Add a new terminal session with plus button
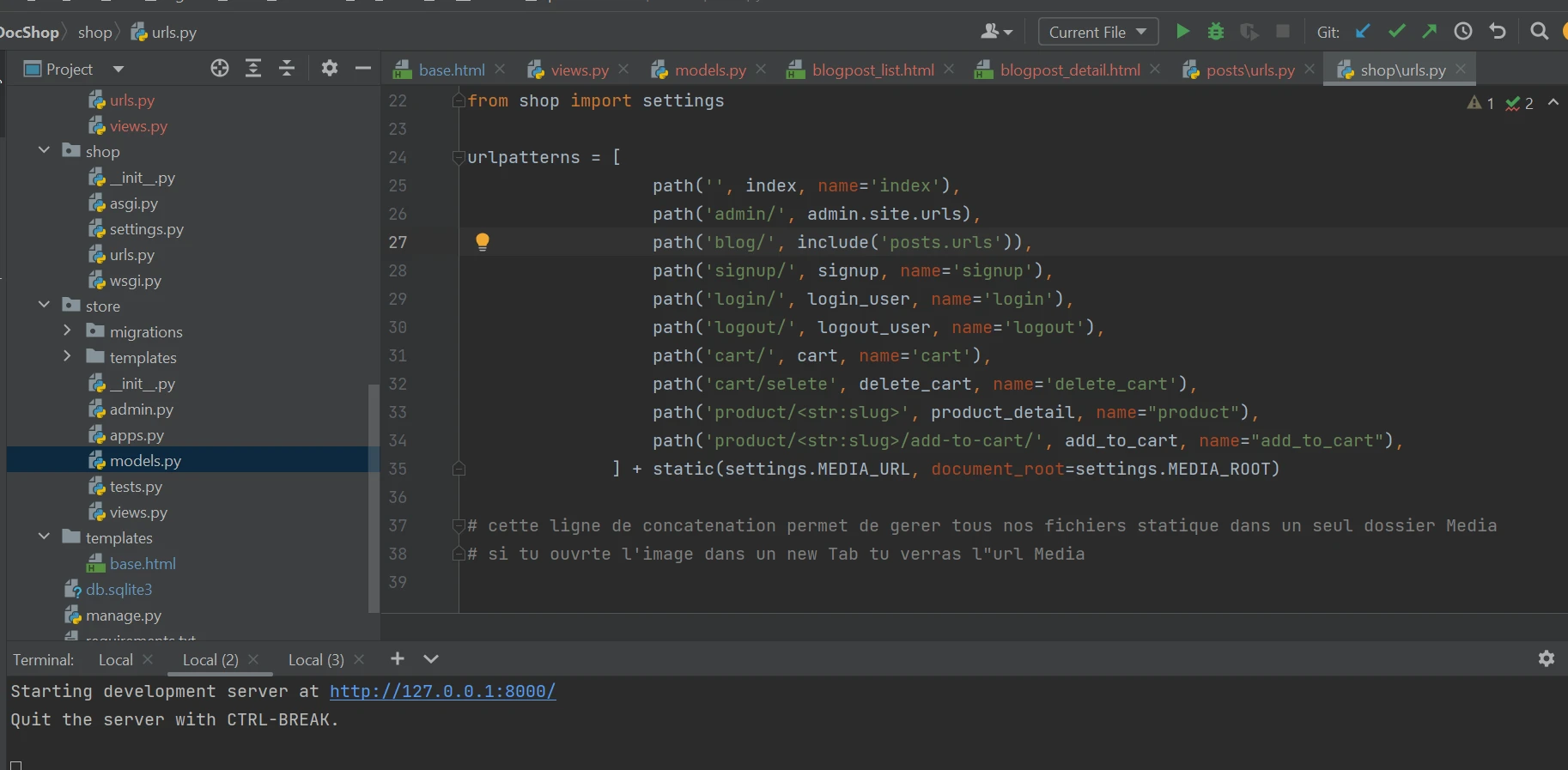 pos(397,658)
